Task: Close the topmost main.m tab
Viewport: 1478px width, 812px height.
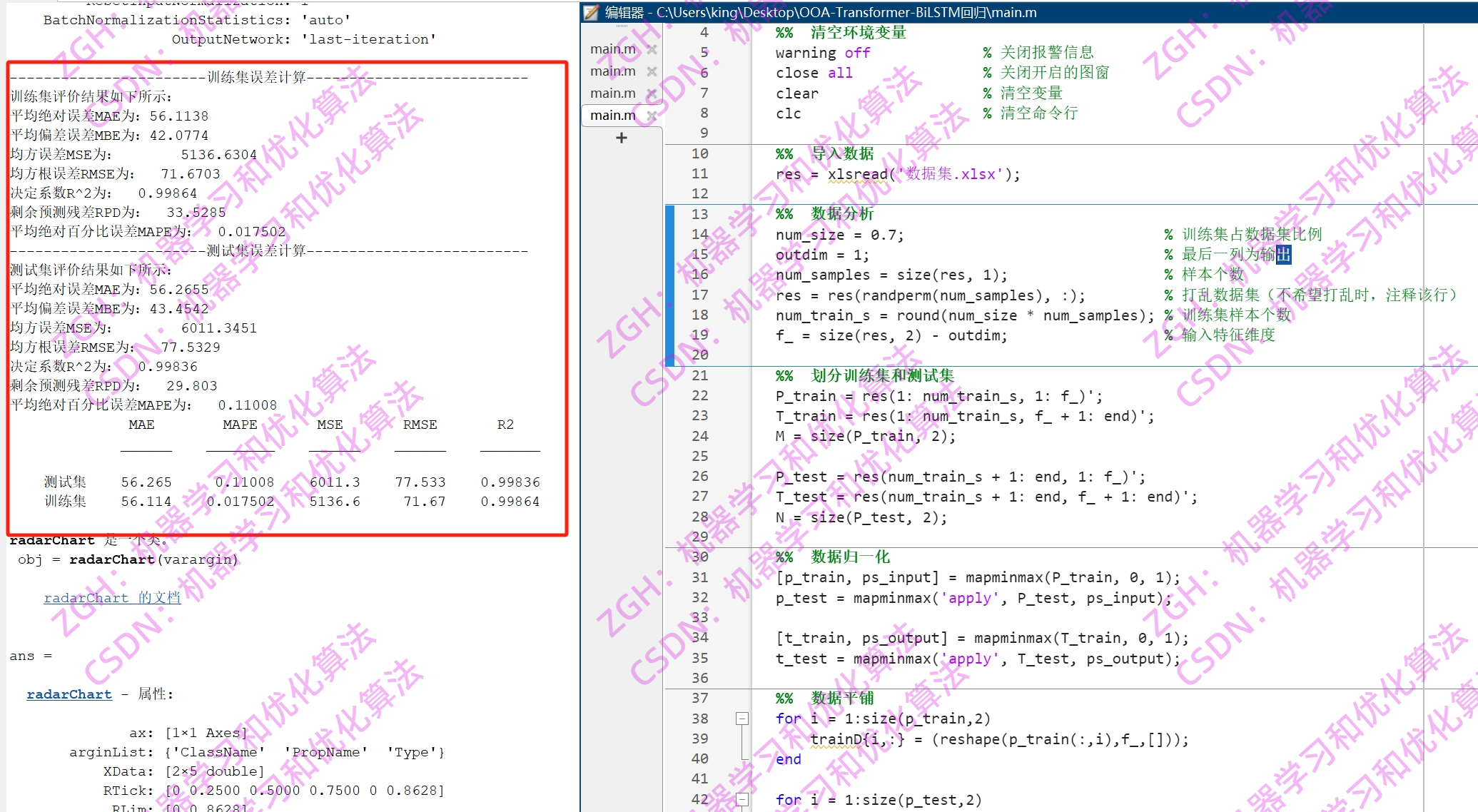Action: (x=652, y=49)
